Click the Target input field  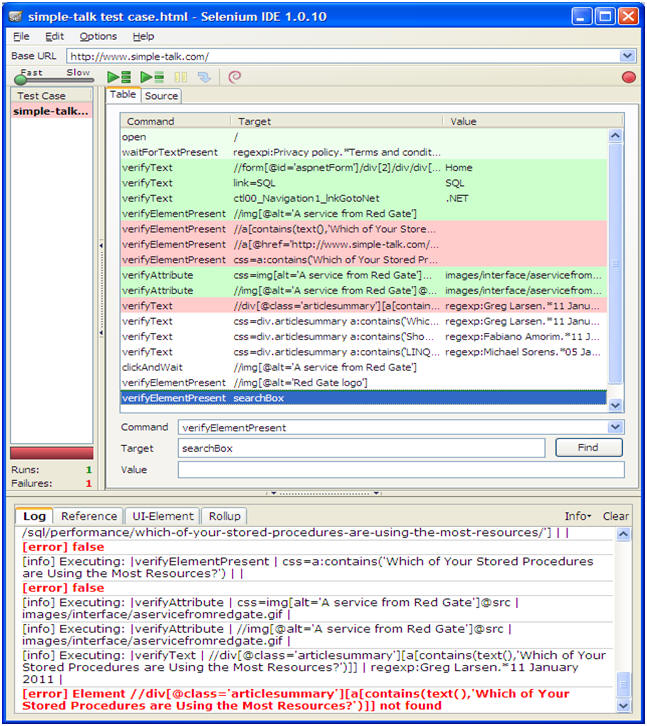coord(361,448)
